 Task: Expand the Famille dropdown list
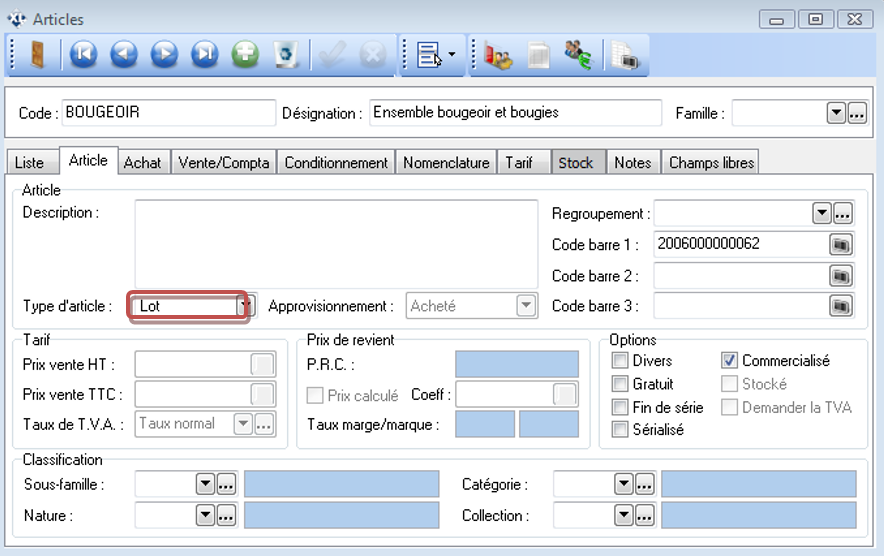[836, 113]
